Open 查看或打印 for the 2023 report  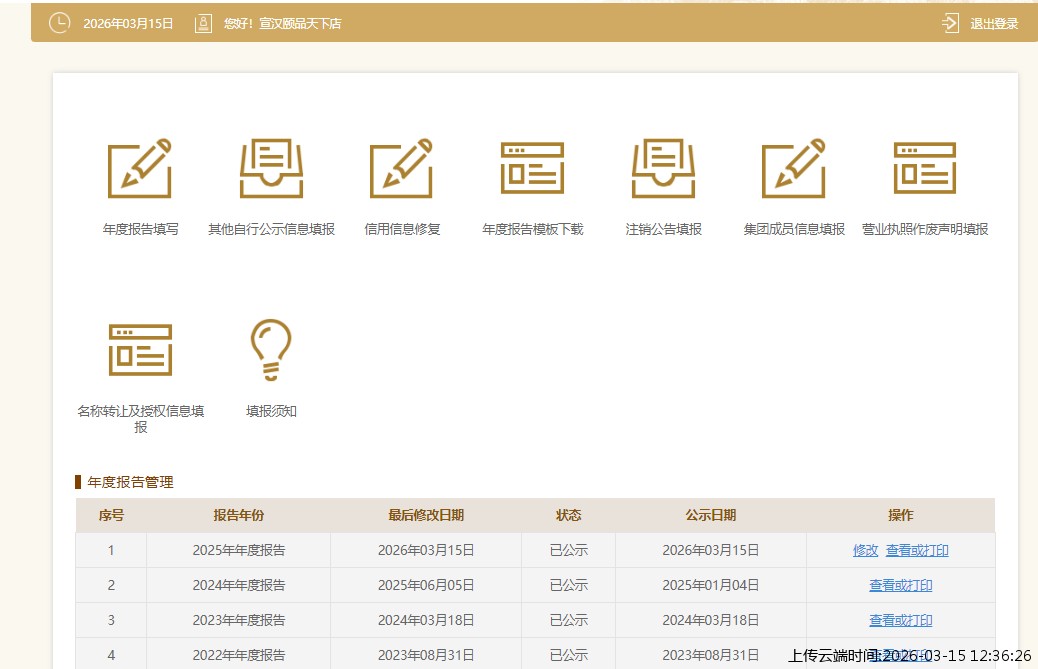899,620
